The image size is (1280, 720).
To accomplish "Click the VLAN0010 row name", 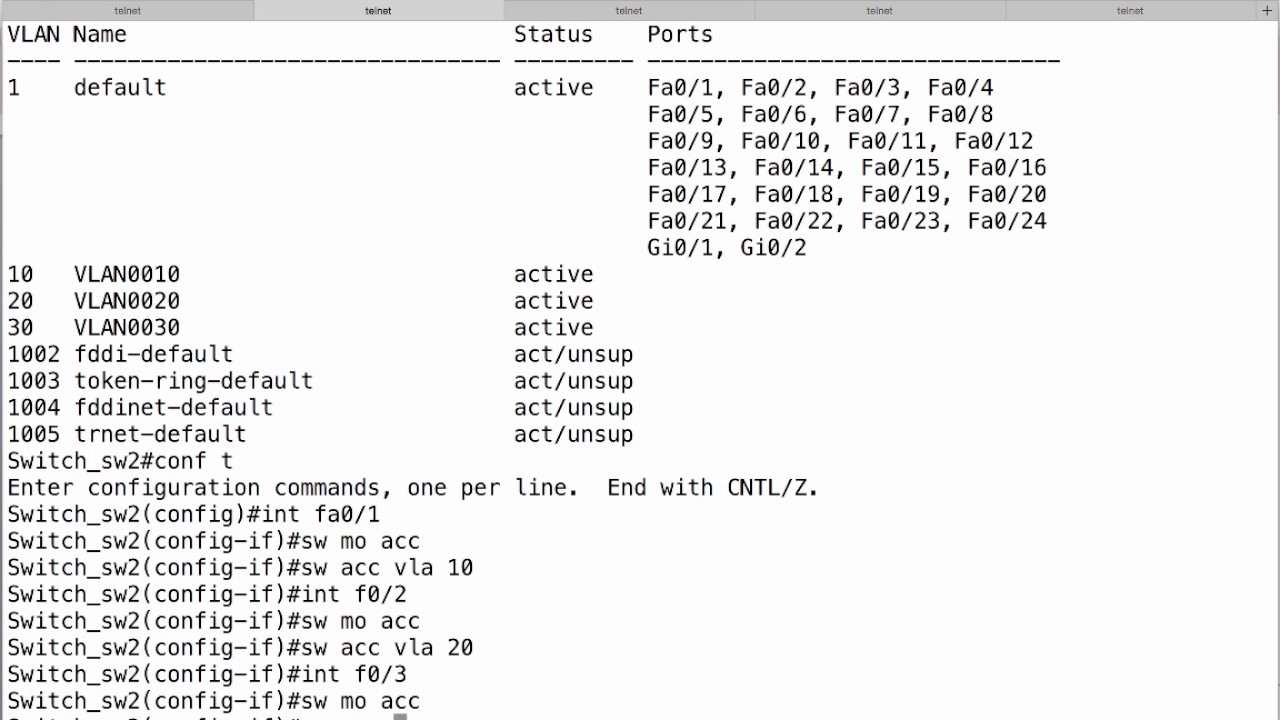I will (x=127, y=274).
